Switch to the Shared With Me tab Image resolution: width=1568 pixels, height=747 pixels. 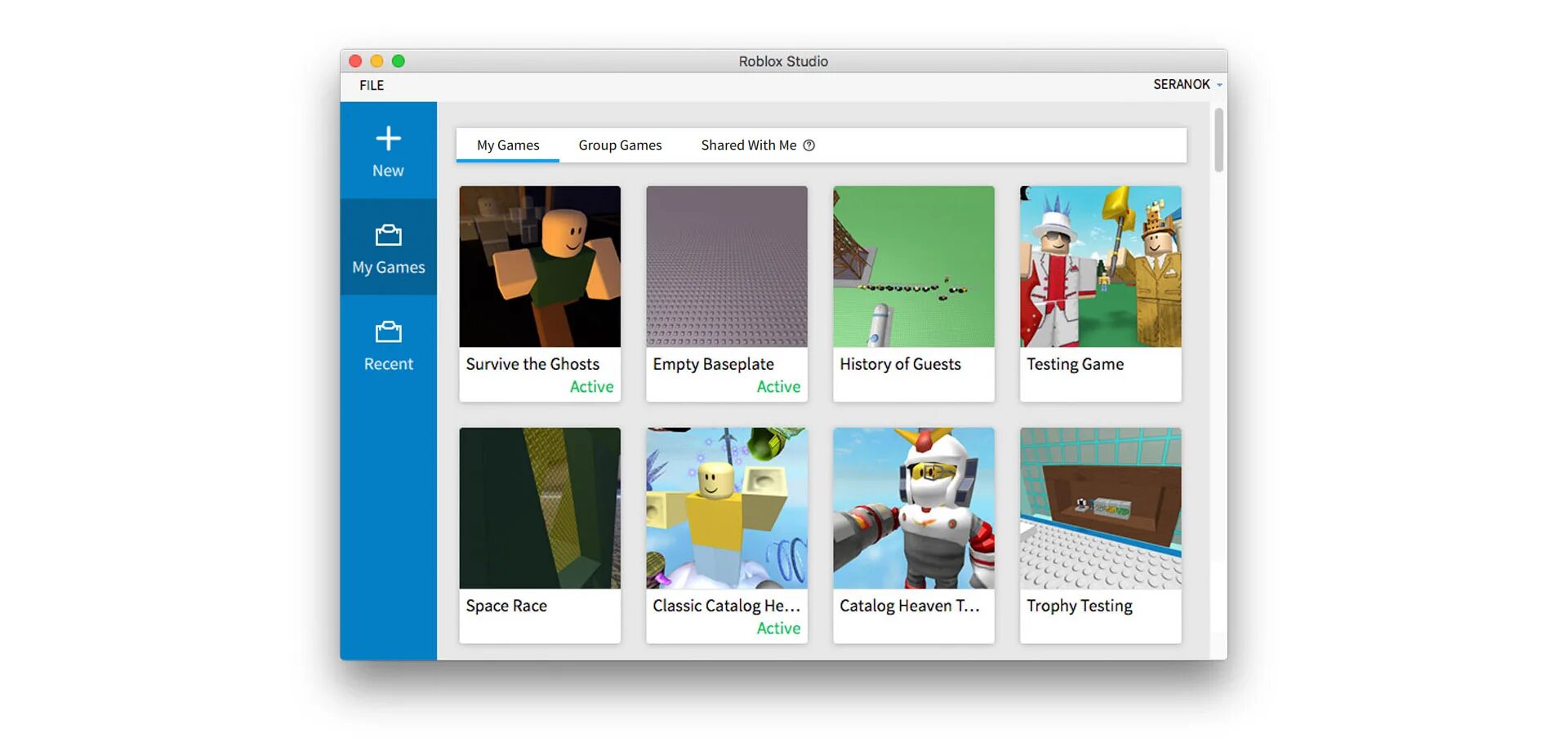(x=748, y=145)
